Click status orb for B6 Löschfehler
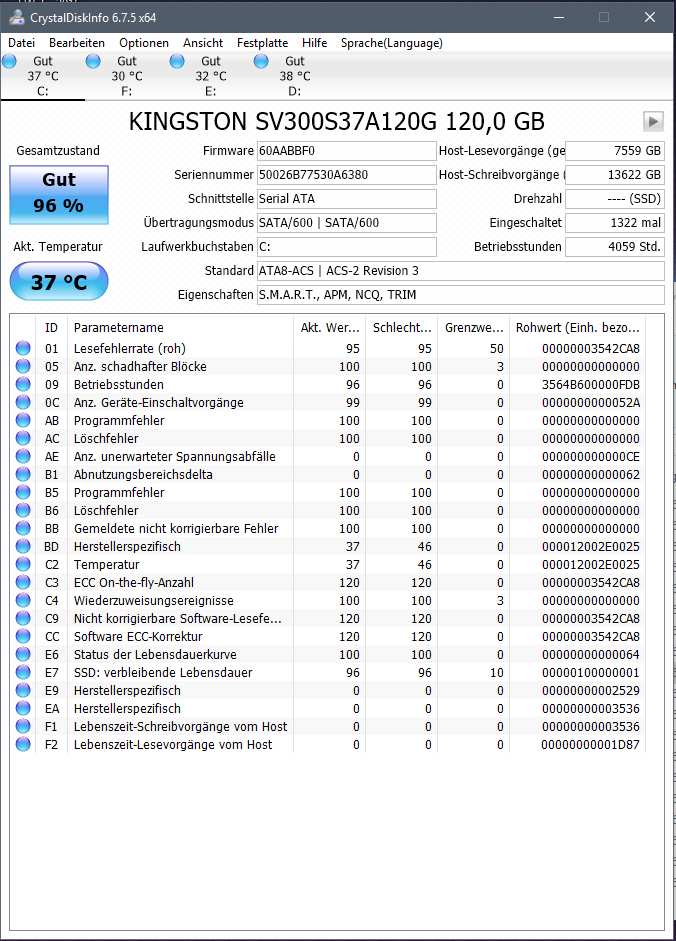 coord(23,510)
